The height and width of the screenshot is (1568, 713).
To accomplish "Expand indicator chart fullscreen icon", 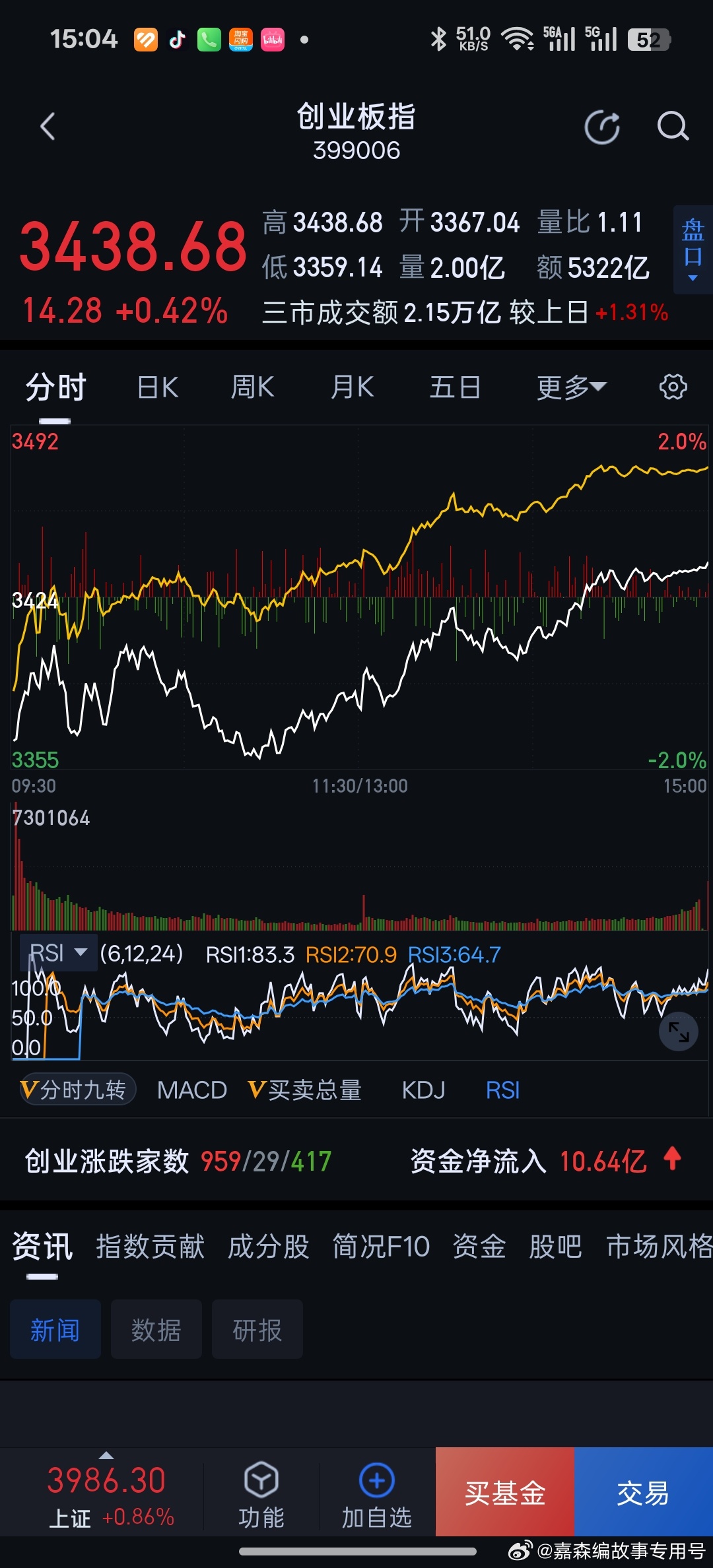I will click(679, 1031).
